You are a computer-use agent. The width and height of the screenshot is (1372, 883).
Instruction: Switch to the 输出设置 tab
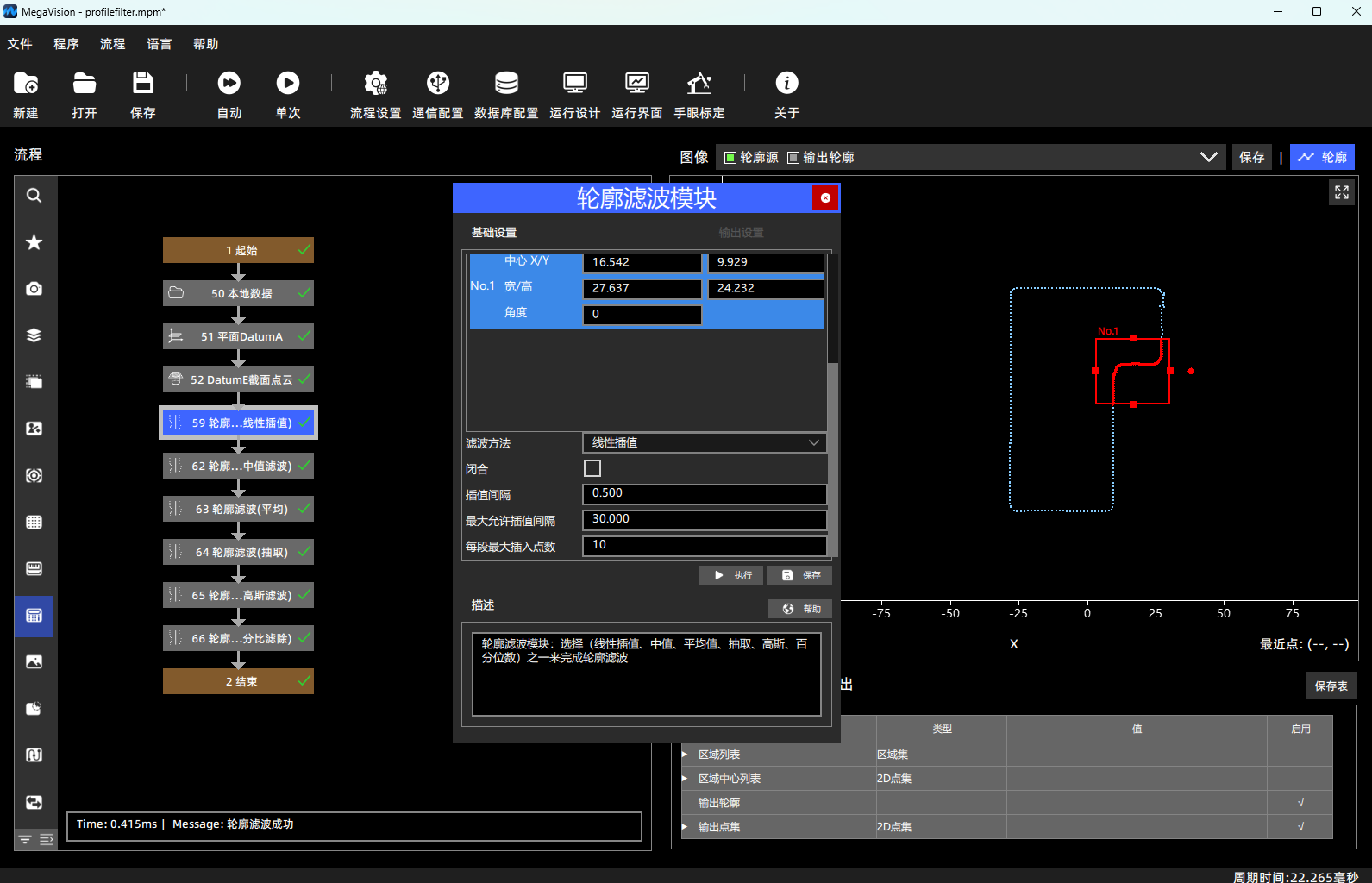pyautogui.click(x=741, y=233)
